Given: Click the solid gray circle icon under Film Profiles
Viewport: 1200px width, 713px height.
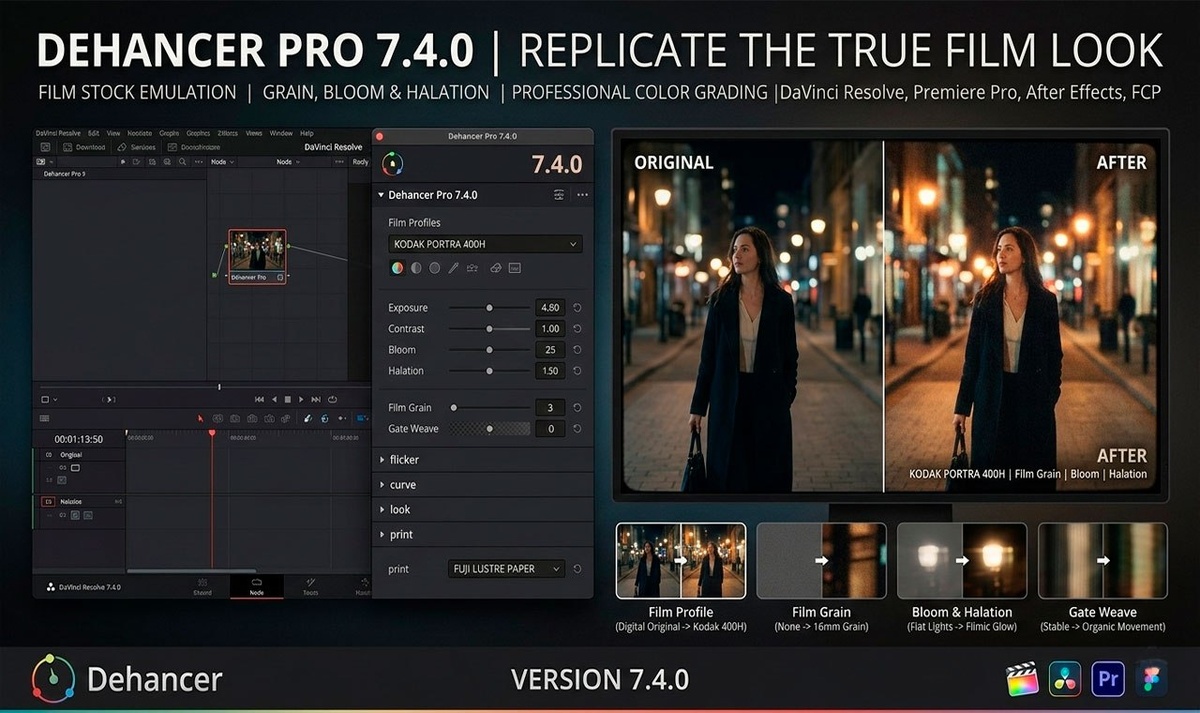Looking at the screenshot, I should pos(434,268).
